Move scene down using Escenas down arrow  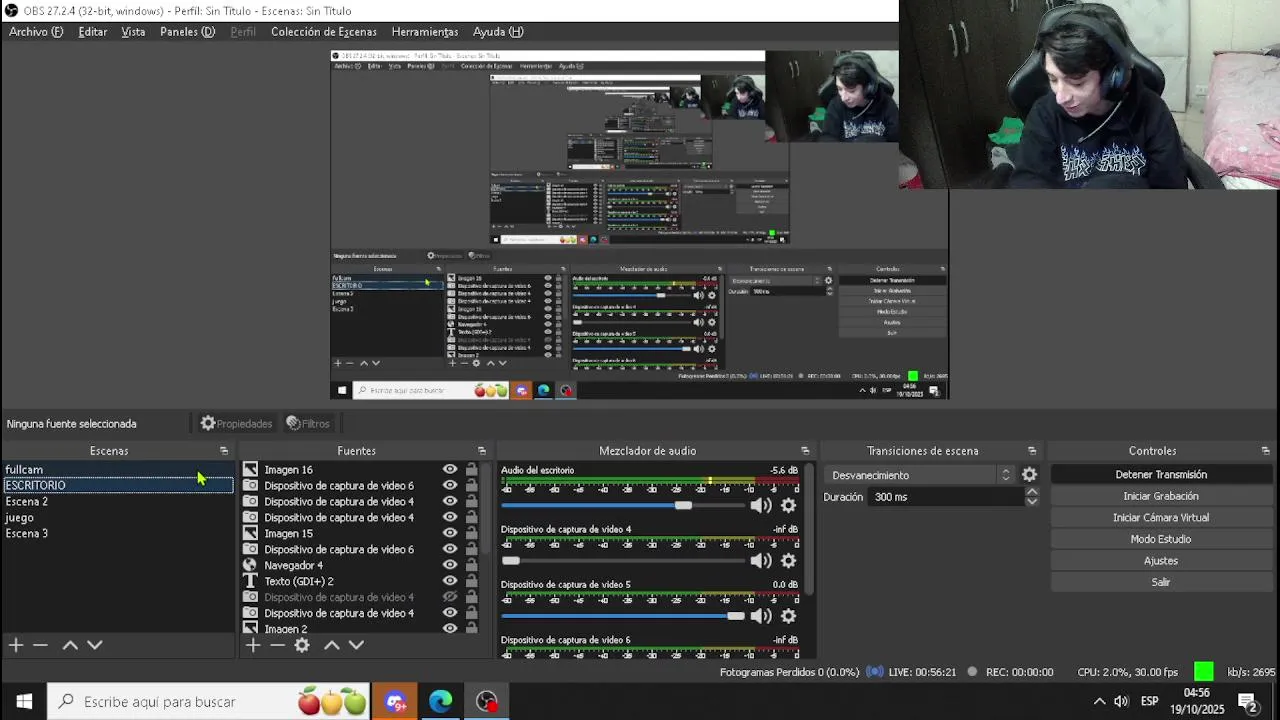click(95, 645)
